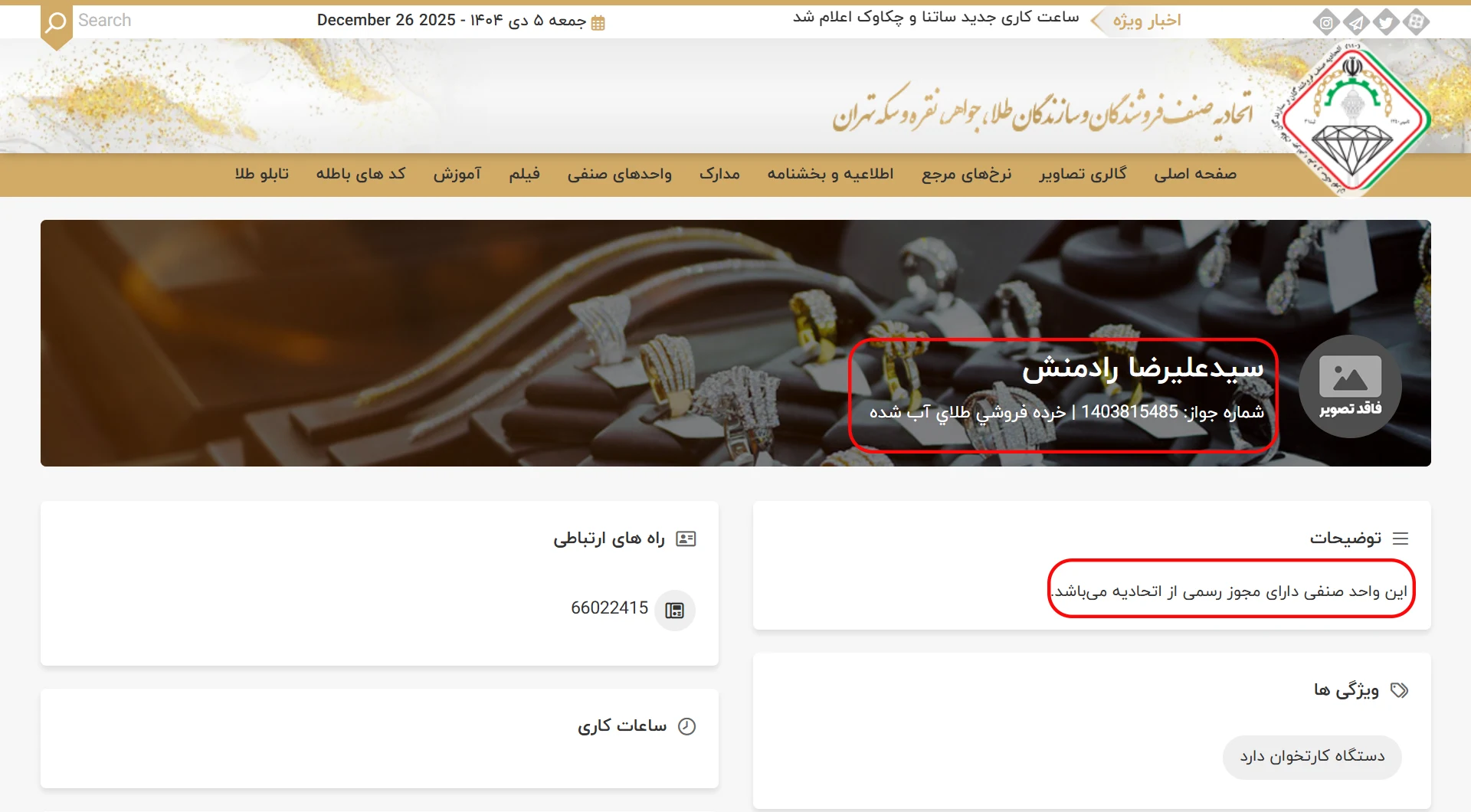The image size is (1471, 812).
Task: Click the contact card icon by راه های ارتباطی
Action: coord(686,539)
